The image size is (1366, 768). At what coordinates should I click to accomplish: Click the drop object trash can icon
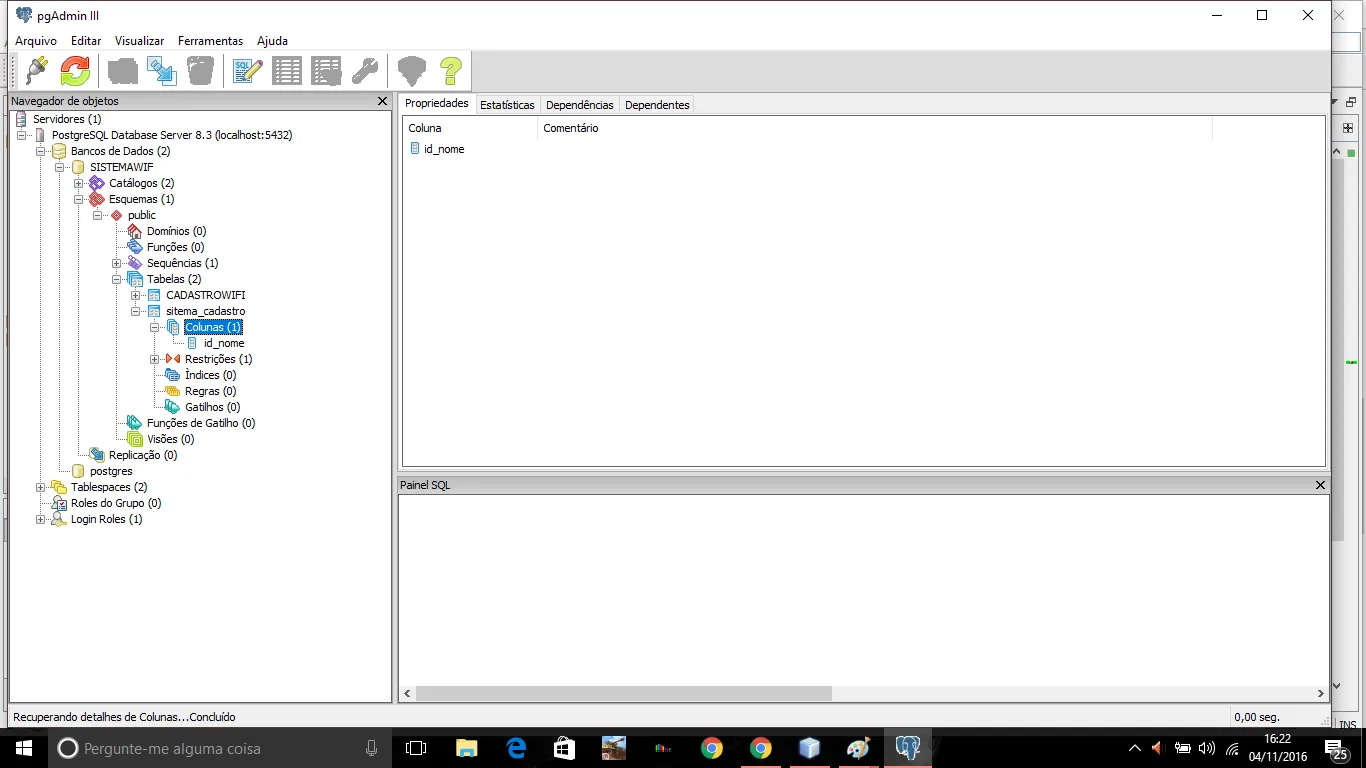pos(200,70)
